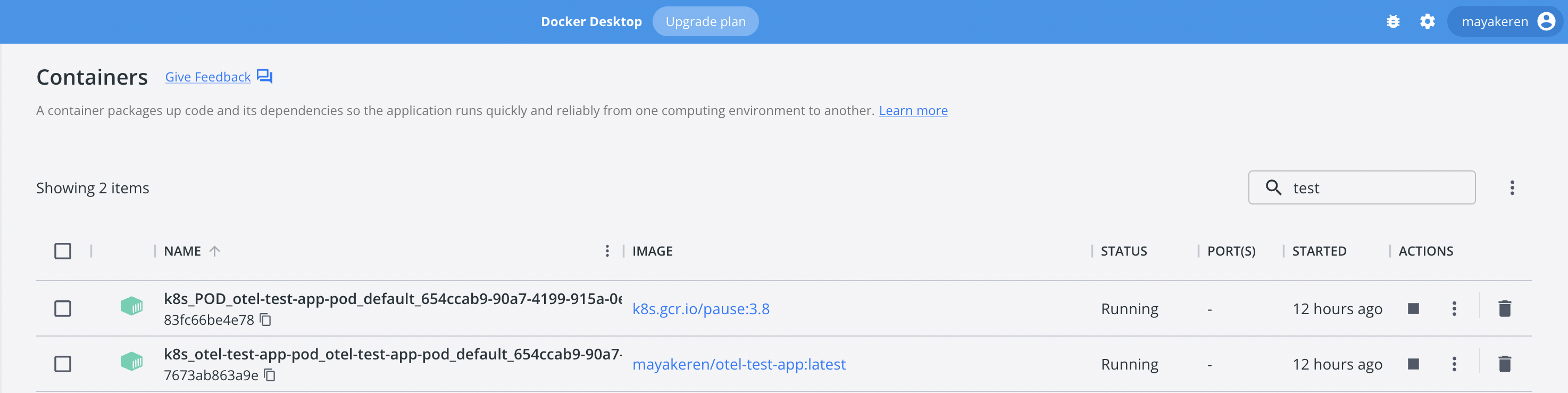Viewport: 1568px width, 393px height.
Task: Stop the mayakeren/otel-test-app container
Action: coord(1413,364)
